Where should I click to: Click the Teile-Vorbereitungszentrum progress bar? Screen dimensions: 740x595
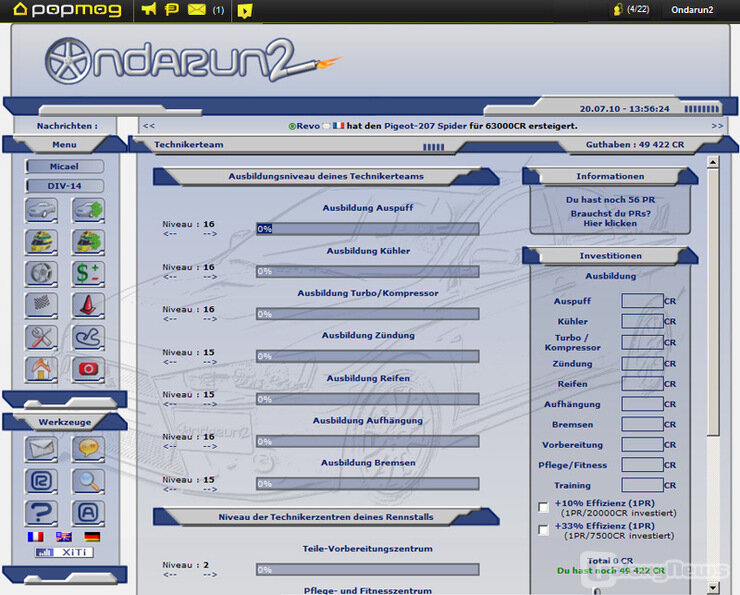coord(368,570)
